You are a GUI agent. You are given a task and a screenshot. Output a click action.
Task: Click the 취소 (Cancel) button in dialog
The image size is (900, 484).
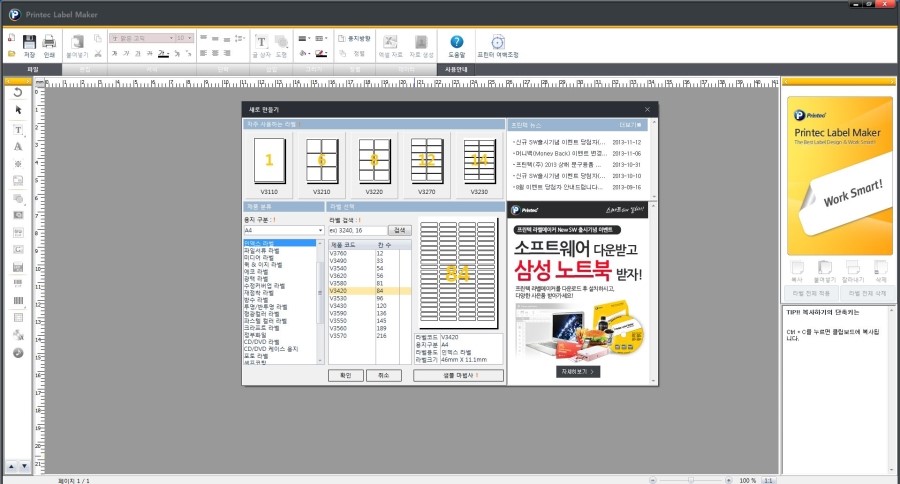(x=383, y=375)
